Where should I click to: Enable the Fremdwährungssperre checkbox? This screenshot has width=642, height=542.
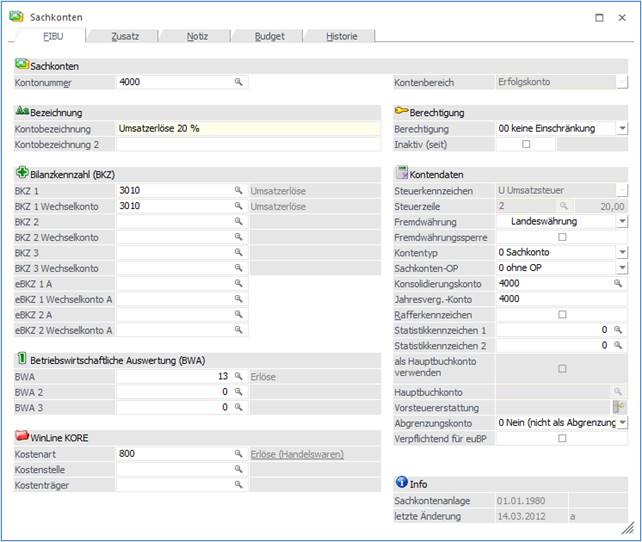coord(562,237)
